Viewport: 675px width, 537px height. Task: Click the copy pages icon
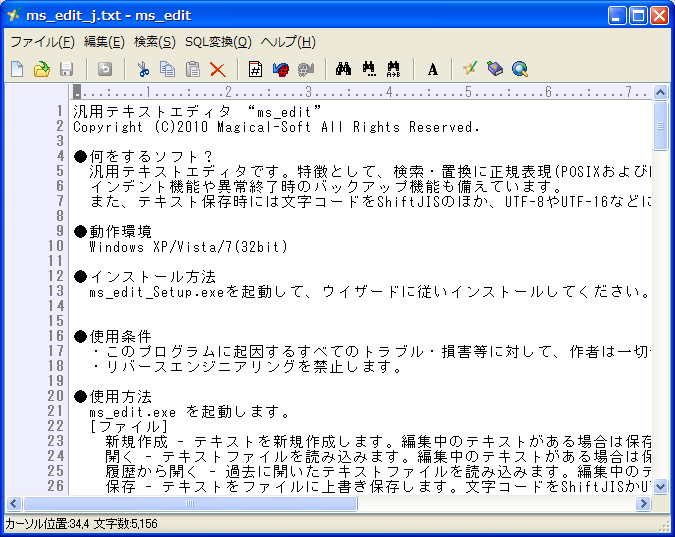coord(167,69)
